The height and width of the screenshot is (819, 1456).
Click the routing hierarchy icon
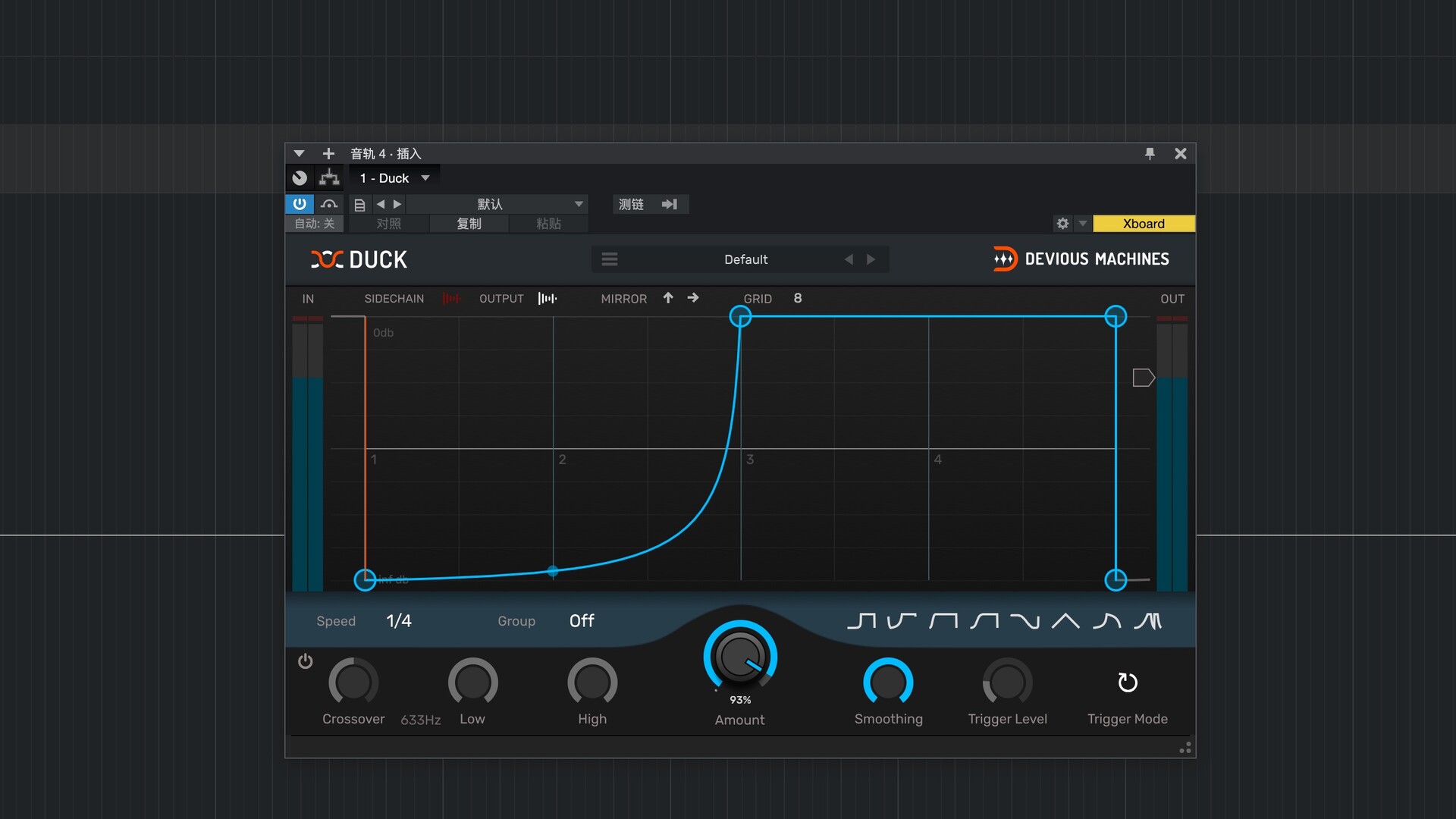[329, 178]
